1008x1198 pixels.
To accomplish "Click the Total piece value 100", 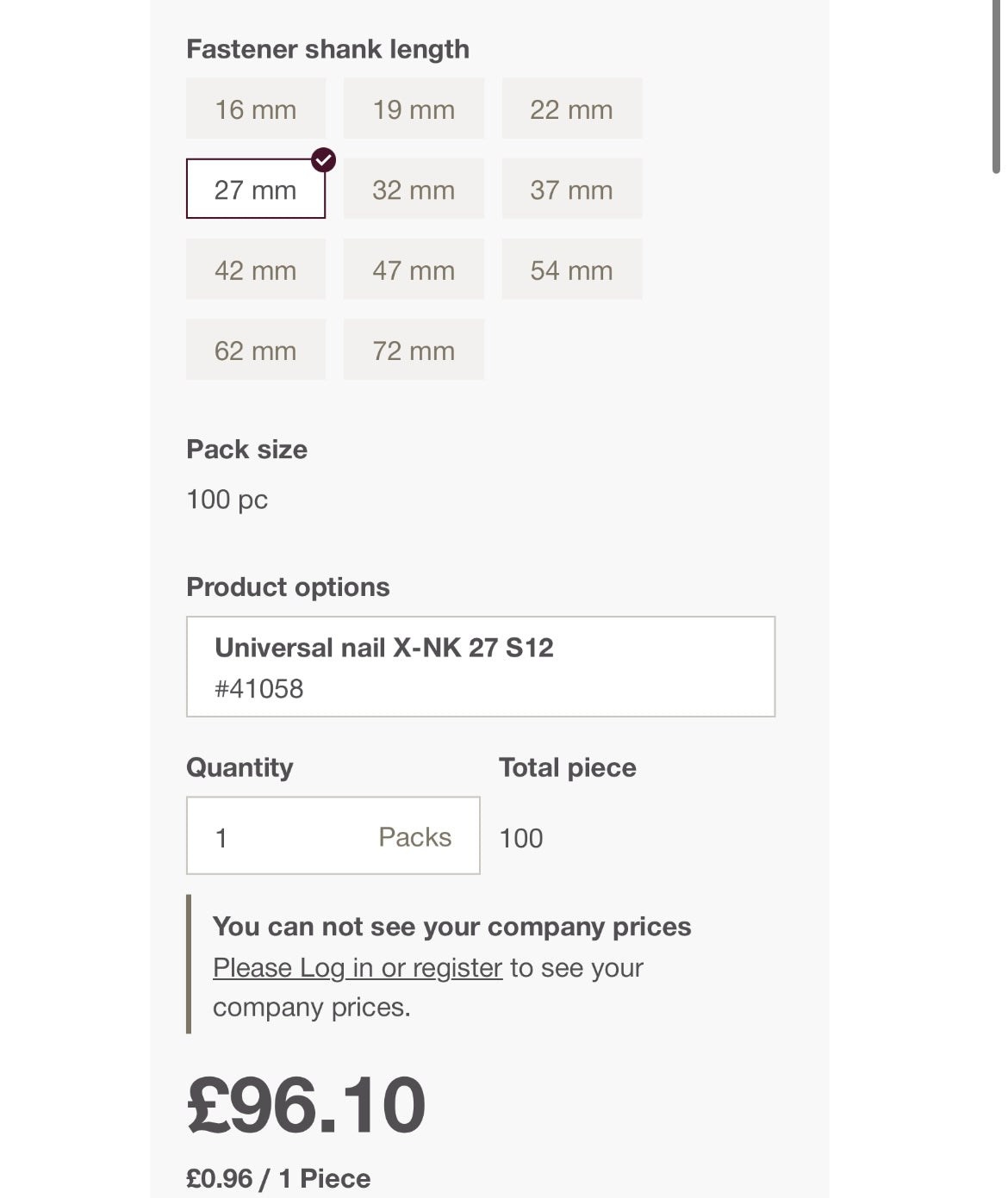I will [x=521, y=838].
